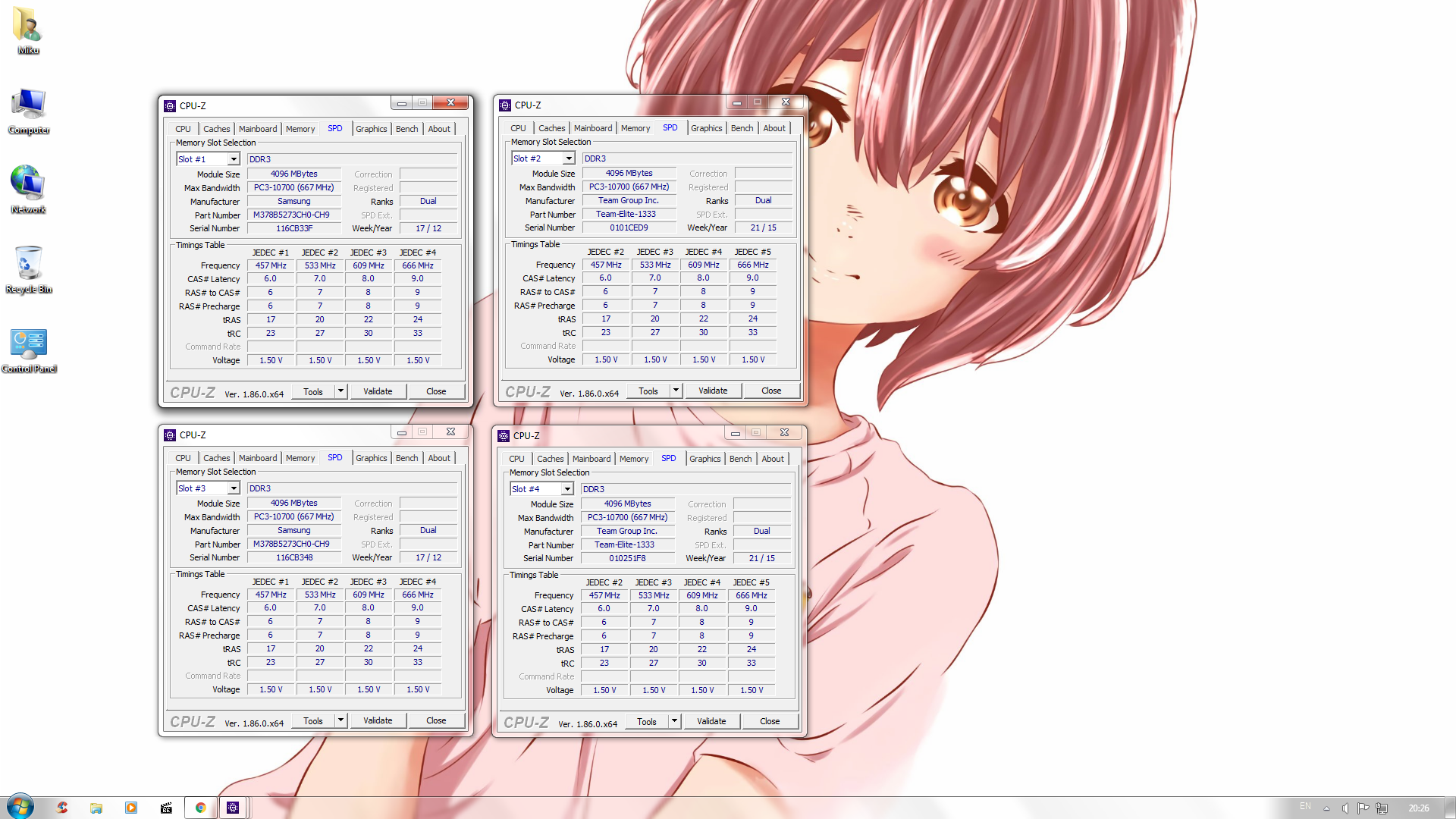Expand Tools arrow in the Slot #4 window

pyautogui.click(x=674, y=721)
